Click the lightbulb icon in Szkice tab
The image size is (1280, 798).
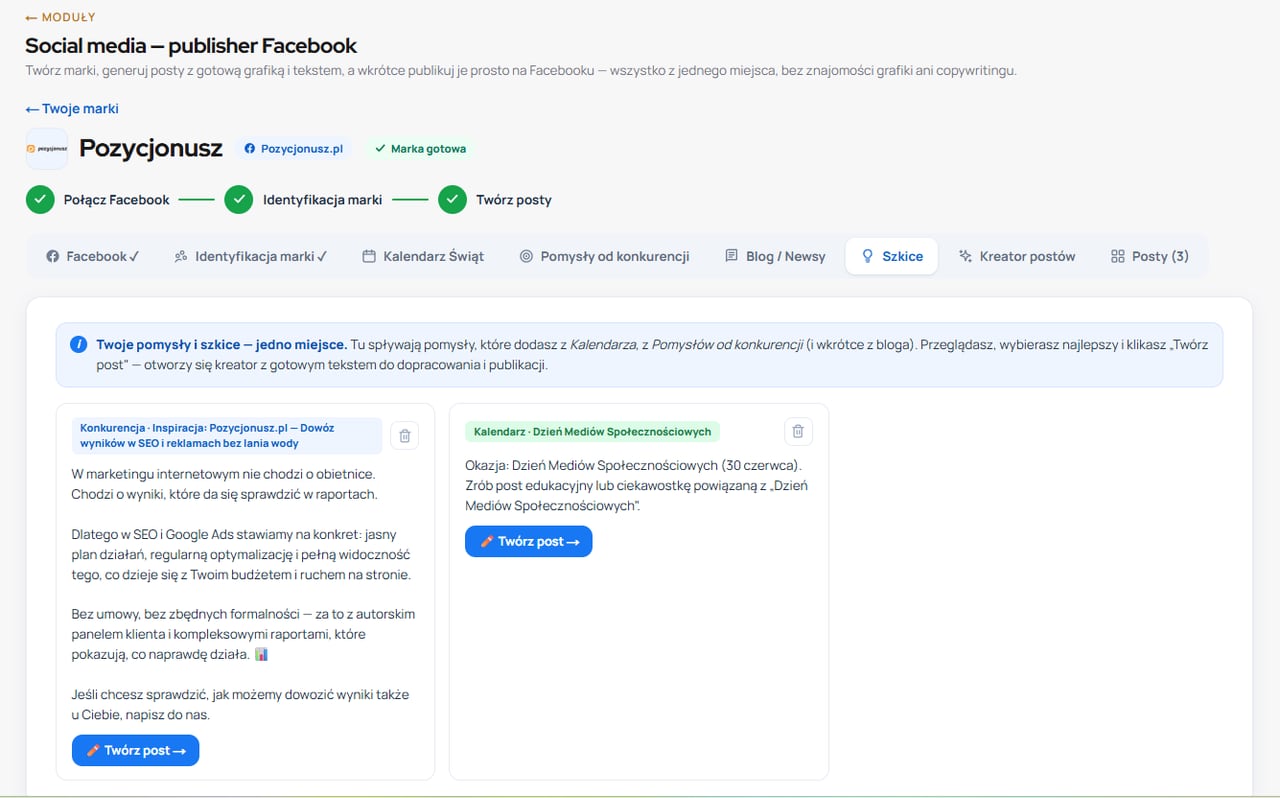[x=868, y=256]
